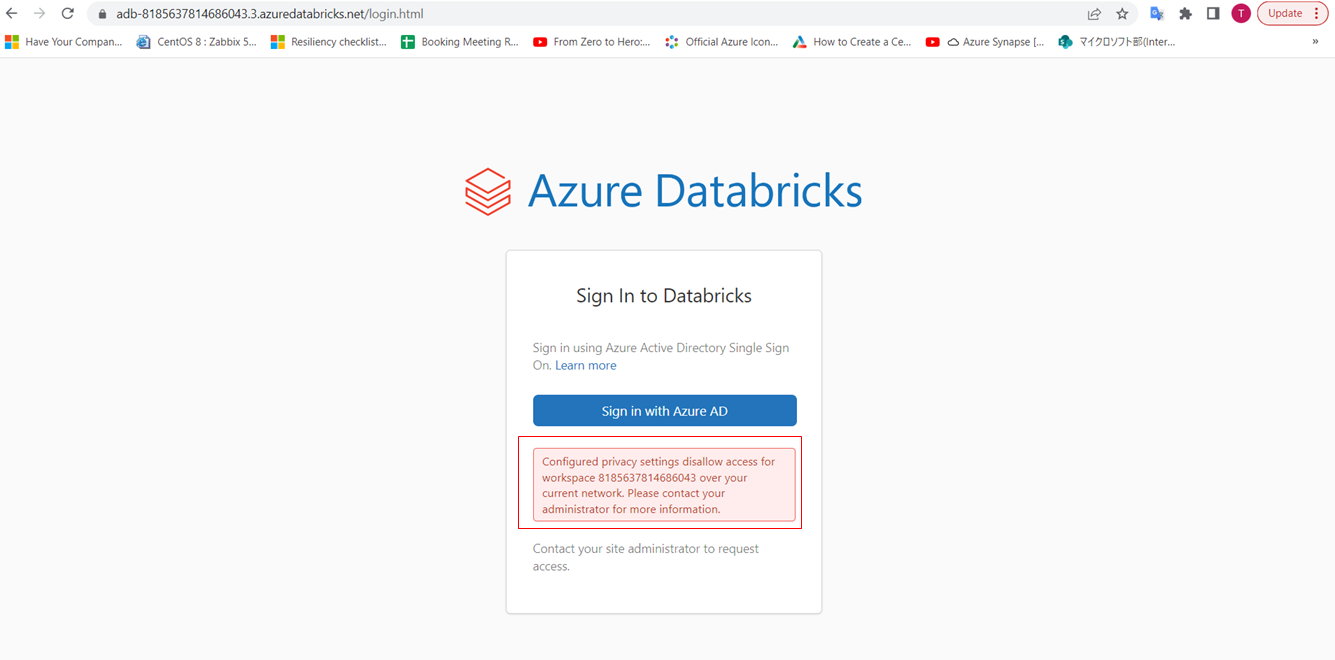The height and width of the screenshot is (660, 1335).
Task: Open the Extensions puzzle icon
Action: (1186, 14)
